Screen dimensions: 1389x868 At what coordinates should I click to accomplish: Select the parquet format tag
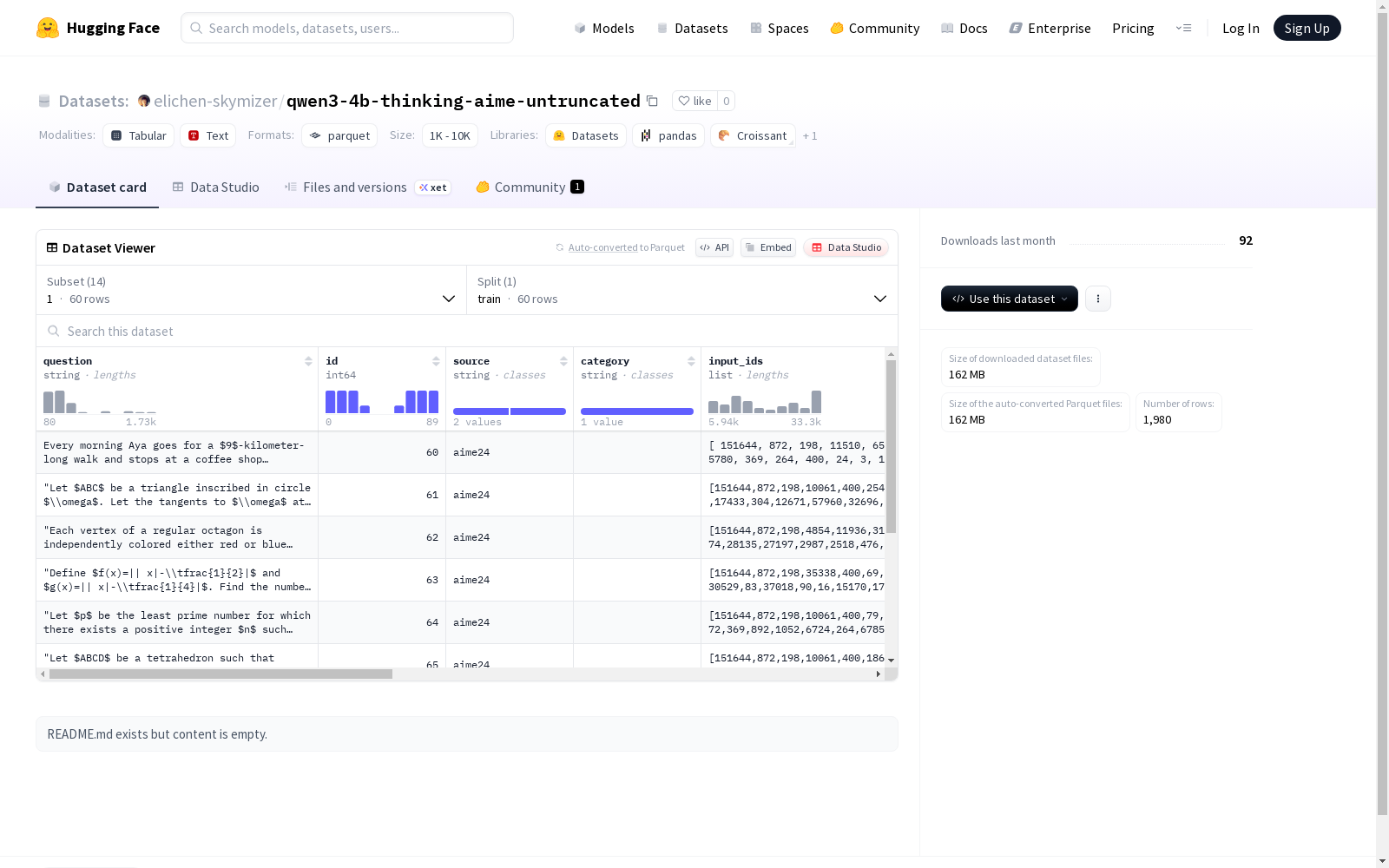pyautogui.click(x=339, y=135)
